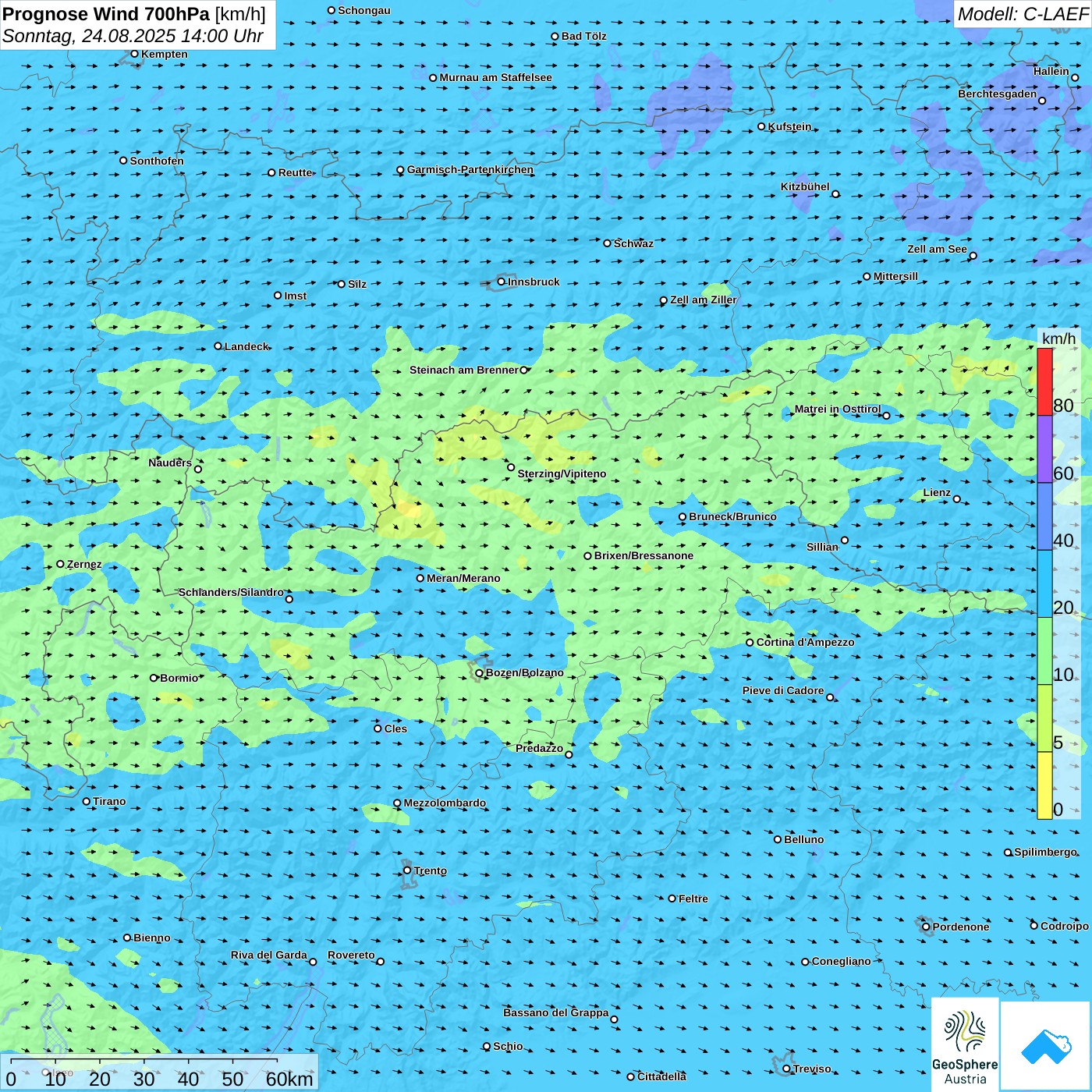This screenshot has height=1092, width=1092.
Task: Click the 'Prognose Wind 700hPa [km/h]' title
Action: click(x=134, y=14)
